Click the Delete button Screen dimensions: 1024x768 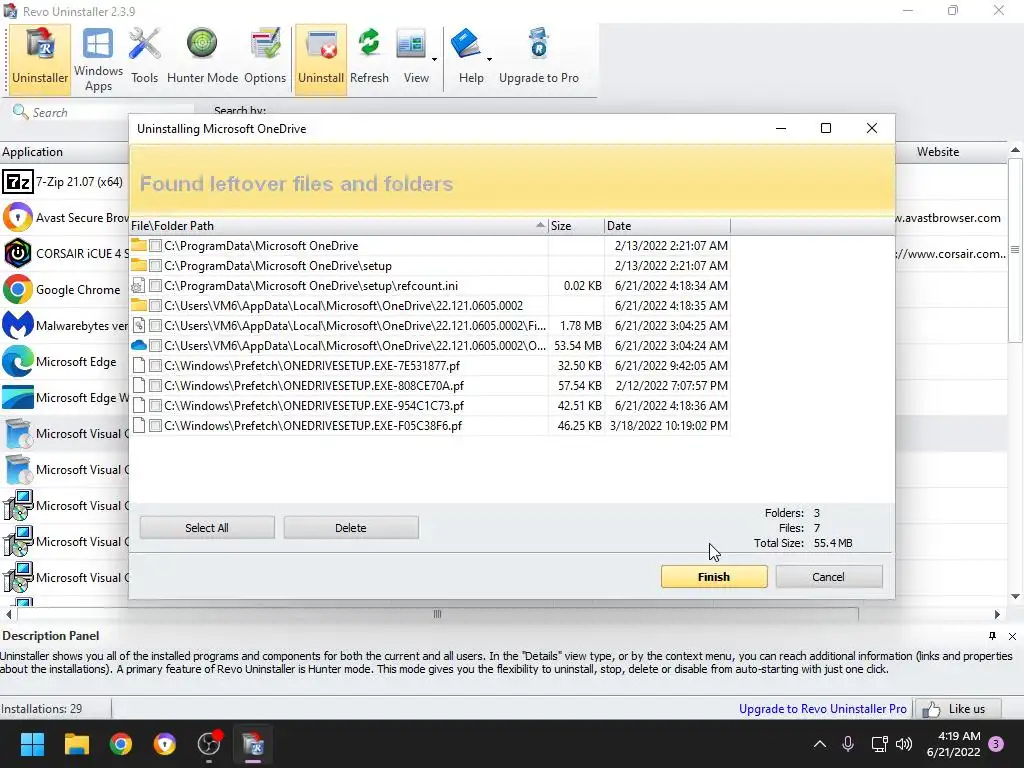click(351, 528)
